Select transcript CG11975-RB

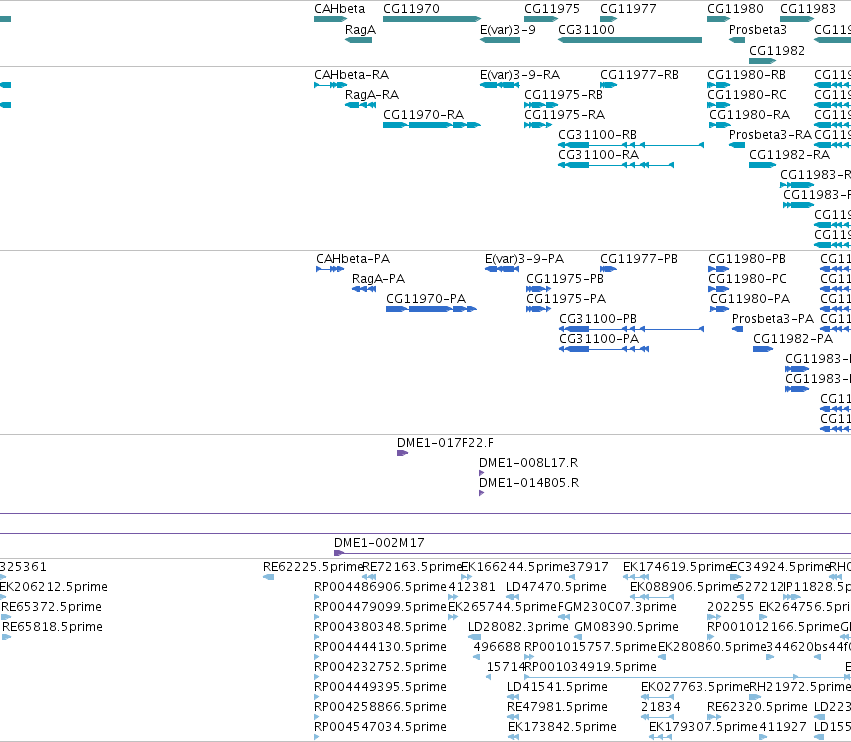[x=541, y=105]
